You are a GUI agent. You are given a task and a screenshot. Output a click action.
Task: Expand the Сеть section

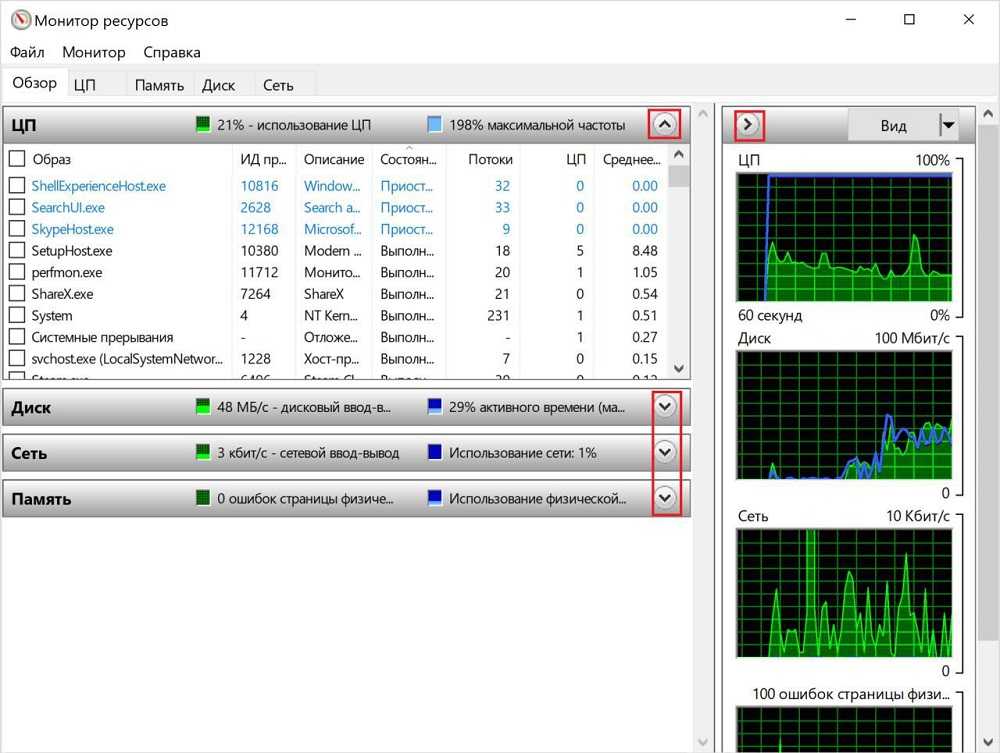pyautogui.click(x=665, y=452)
